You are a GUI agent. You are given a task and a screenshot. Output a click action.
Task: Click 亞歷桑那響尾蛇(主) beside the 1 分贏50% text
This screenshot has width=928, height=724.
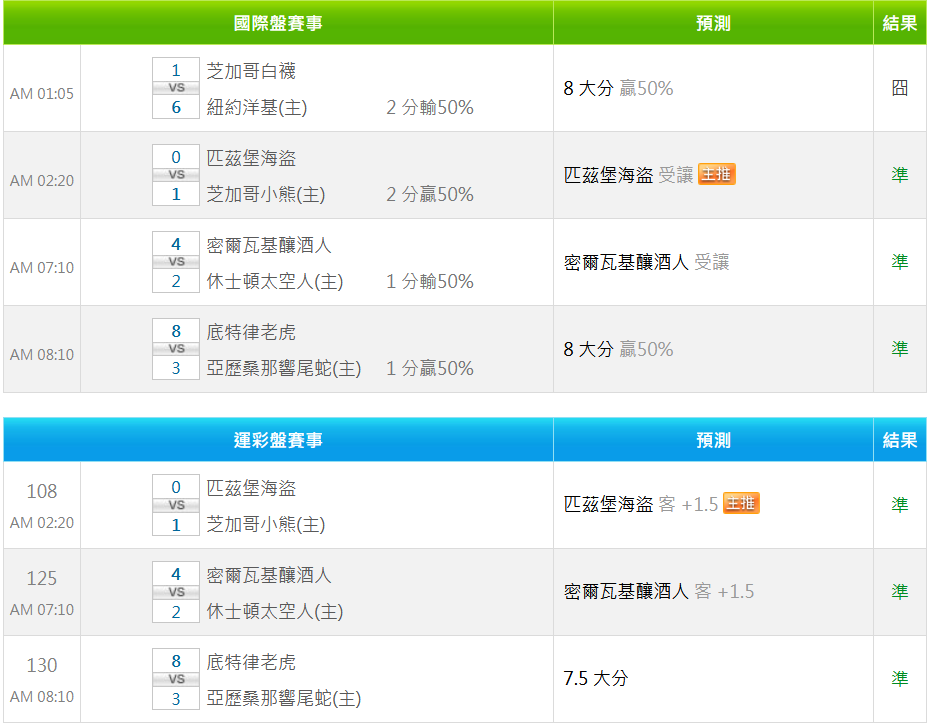(283, 369)
